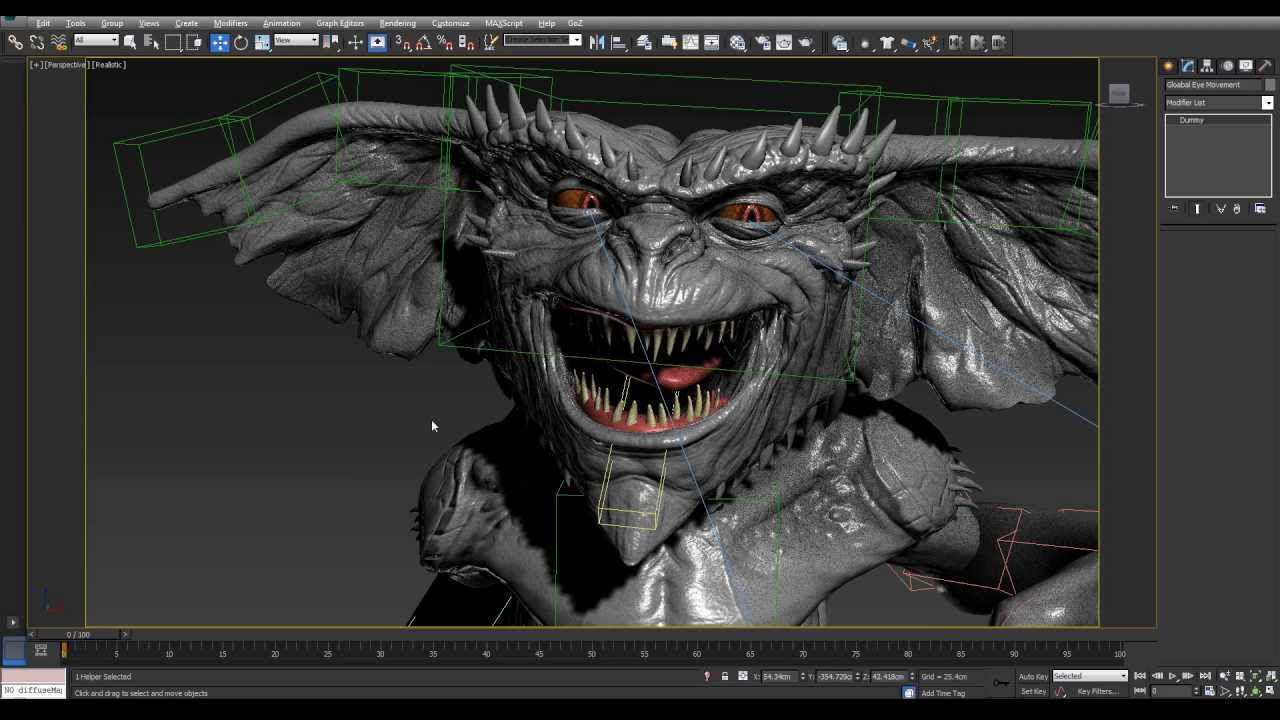
Task: Click the Realistic shading viewport label
Action: (109, 65)
